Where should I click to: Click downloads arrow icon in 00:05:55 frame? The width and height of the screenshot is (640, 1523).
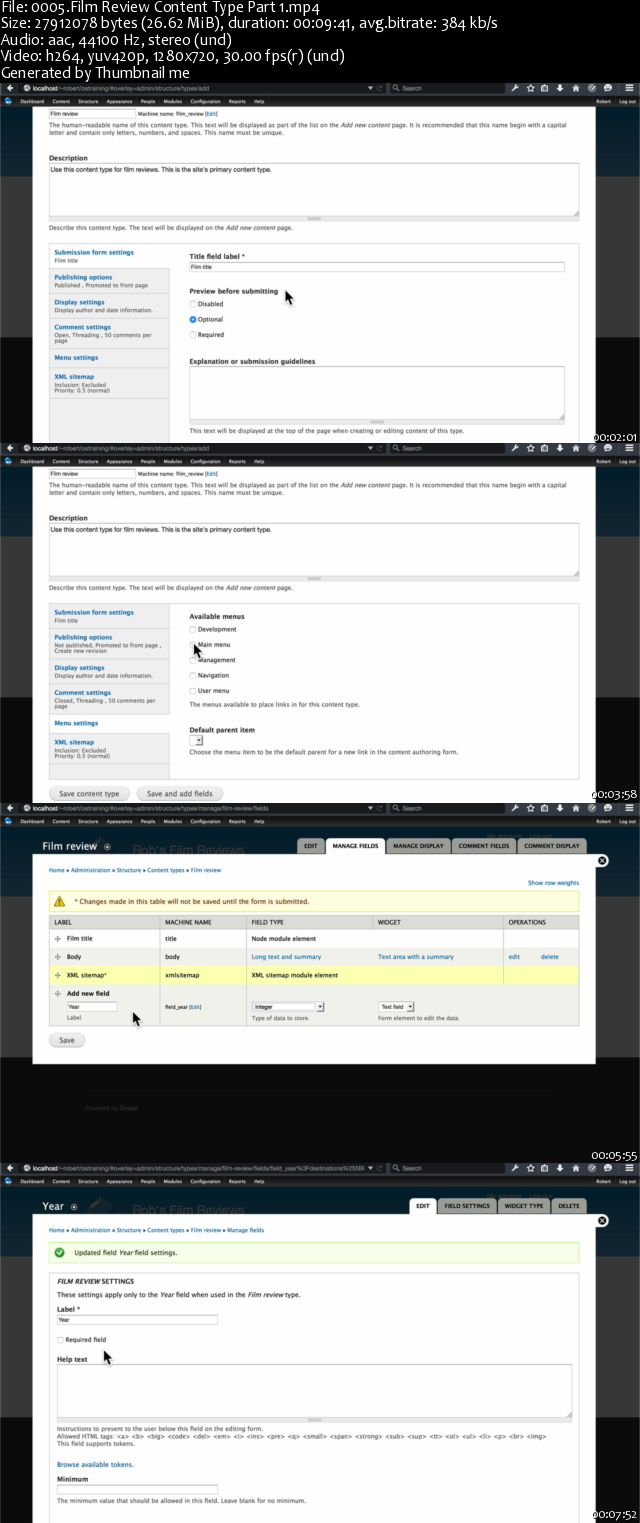(560, 808)
